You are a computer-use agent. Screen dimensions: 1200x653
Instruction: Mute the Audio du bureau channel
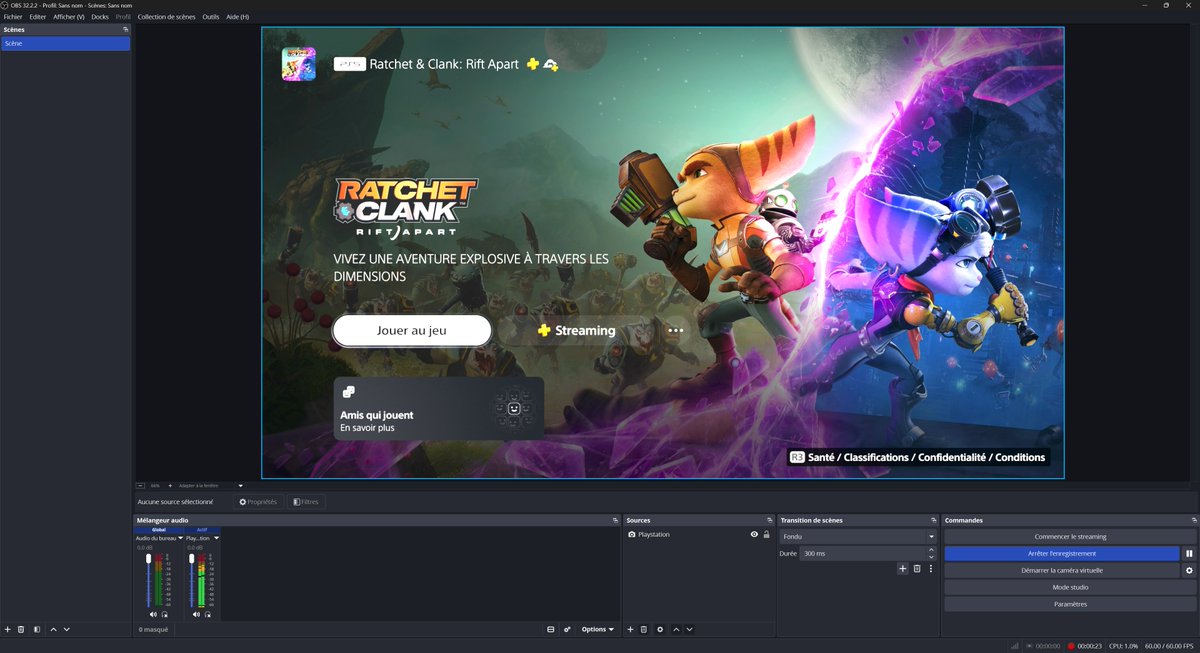153,614
